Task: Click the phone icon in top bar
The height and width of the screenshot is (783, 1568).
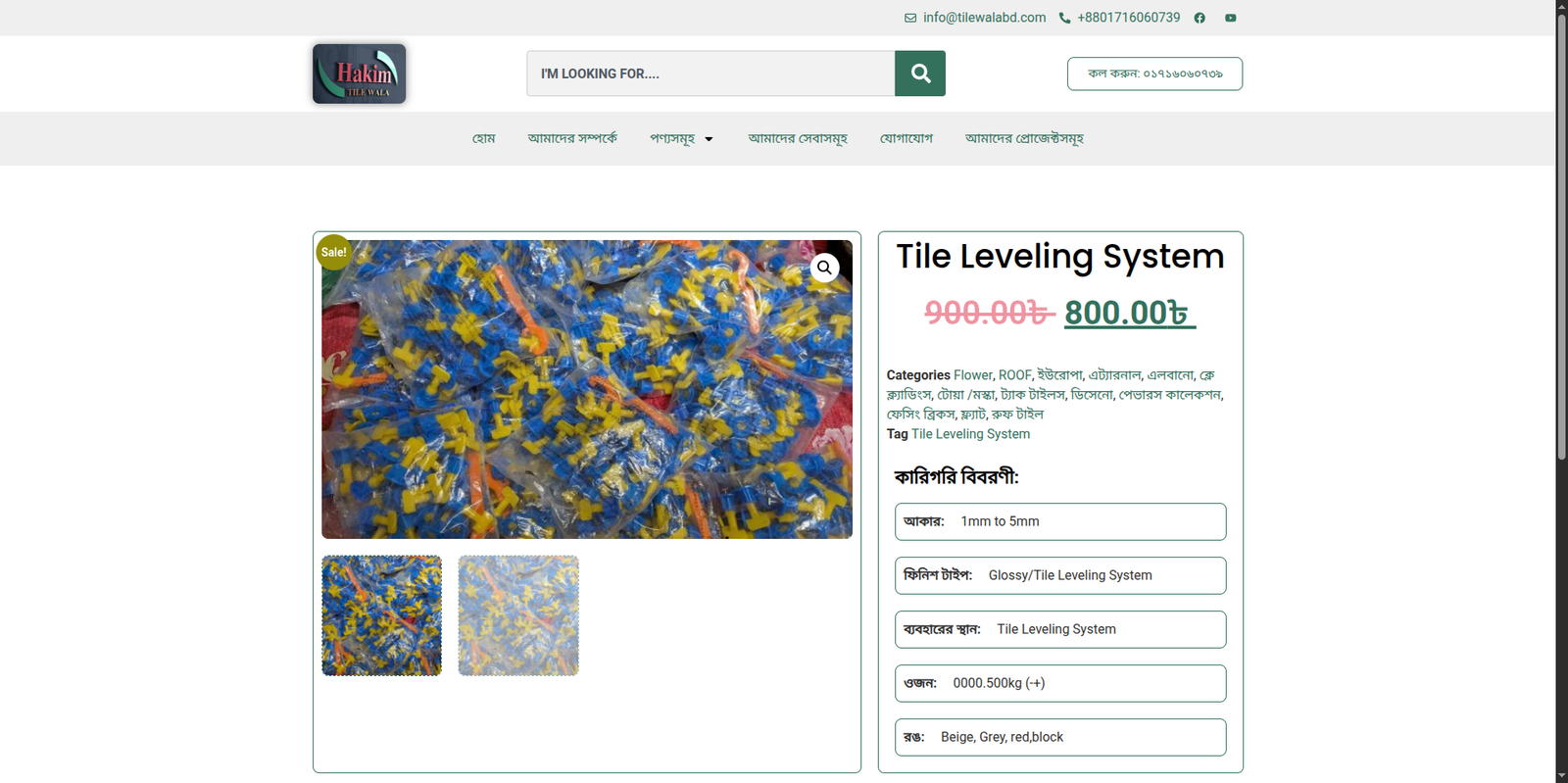Action: tap(1064, 18)
